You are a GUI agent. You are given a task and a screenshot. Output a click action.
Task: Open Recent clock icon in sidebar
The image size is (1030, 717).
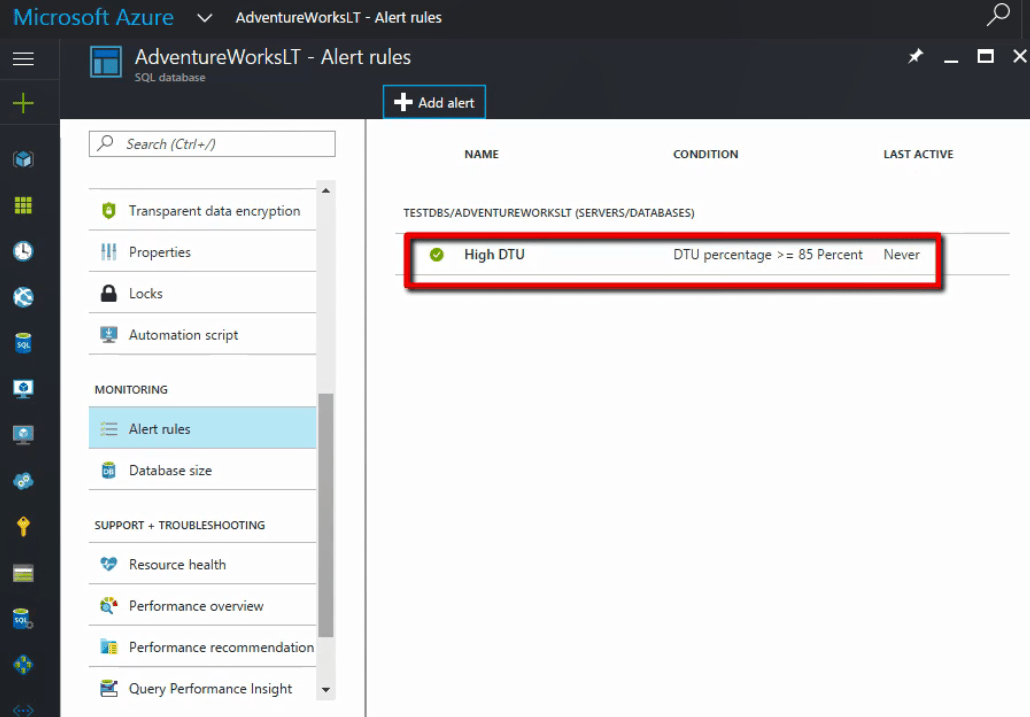point(23,251)
